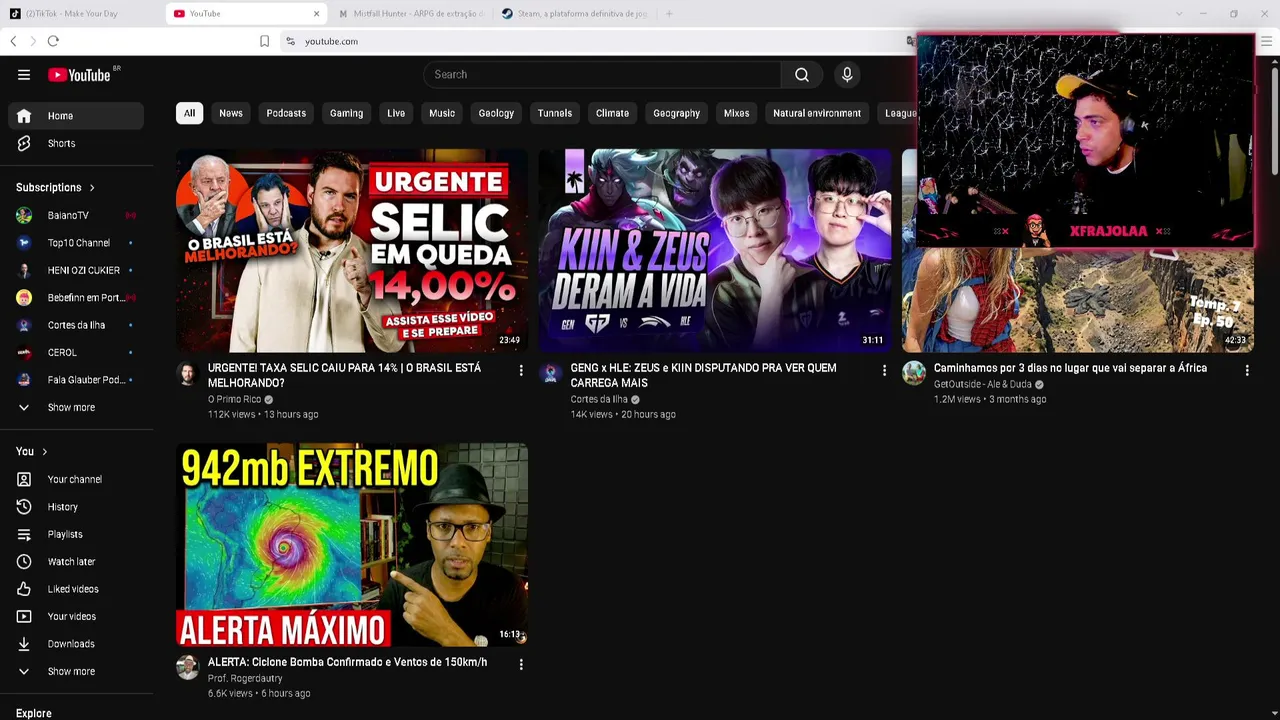Reload the YouTube page
The width and height of the screenshot is (1280, 720).
tap(53, 41)
